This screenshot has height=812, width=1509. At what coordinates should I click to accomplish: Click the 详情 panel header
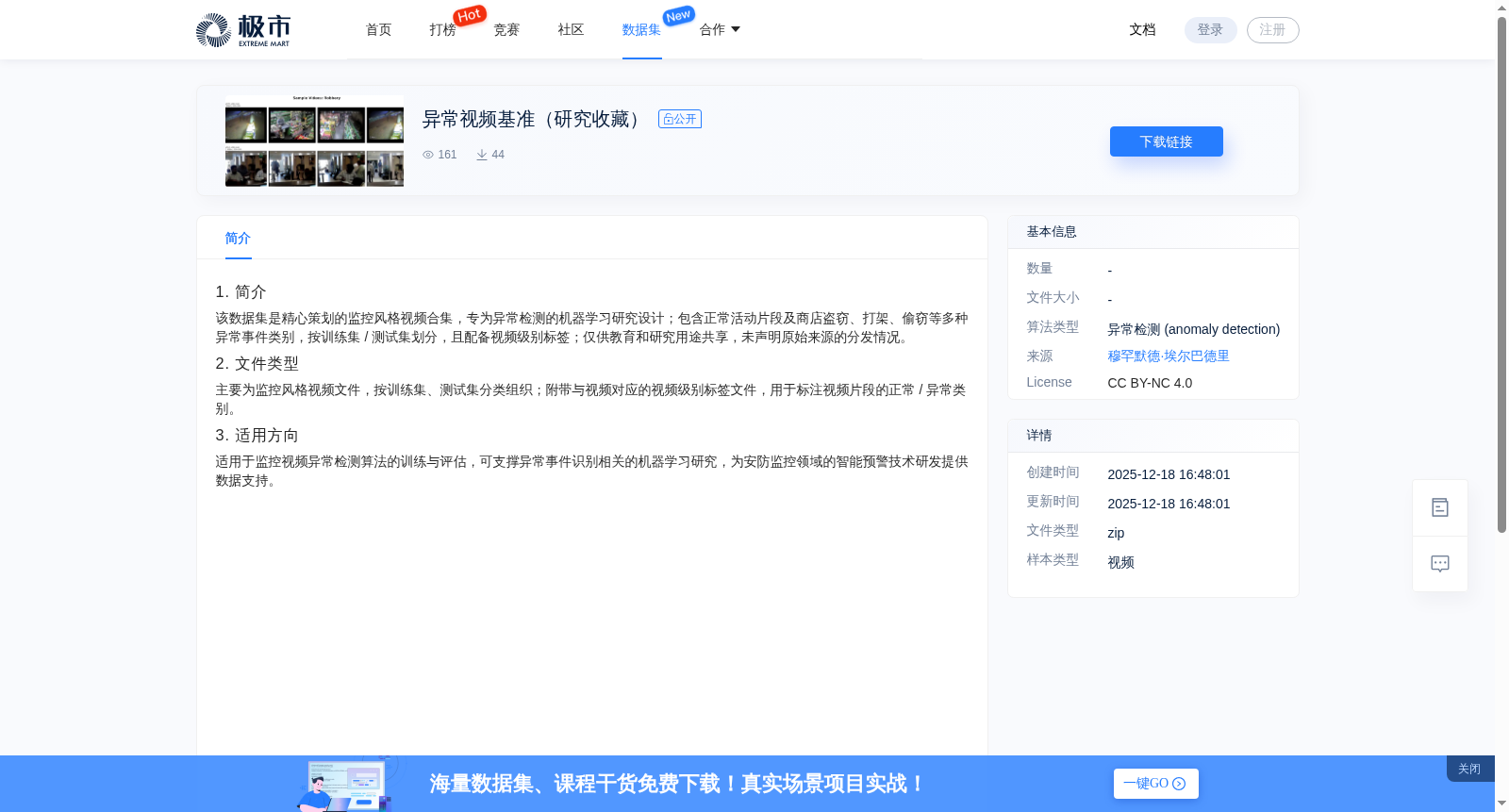point(1153,436)
